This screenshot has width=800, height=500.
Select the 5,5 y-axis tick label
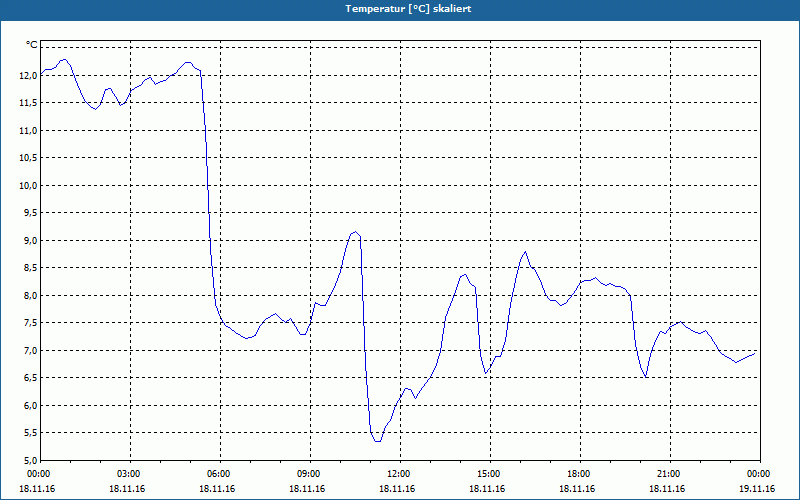coord(30,434)
